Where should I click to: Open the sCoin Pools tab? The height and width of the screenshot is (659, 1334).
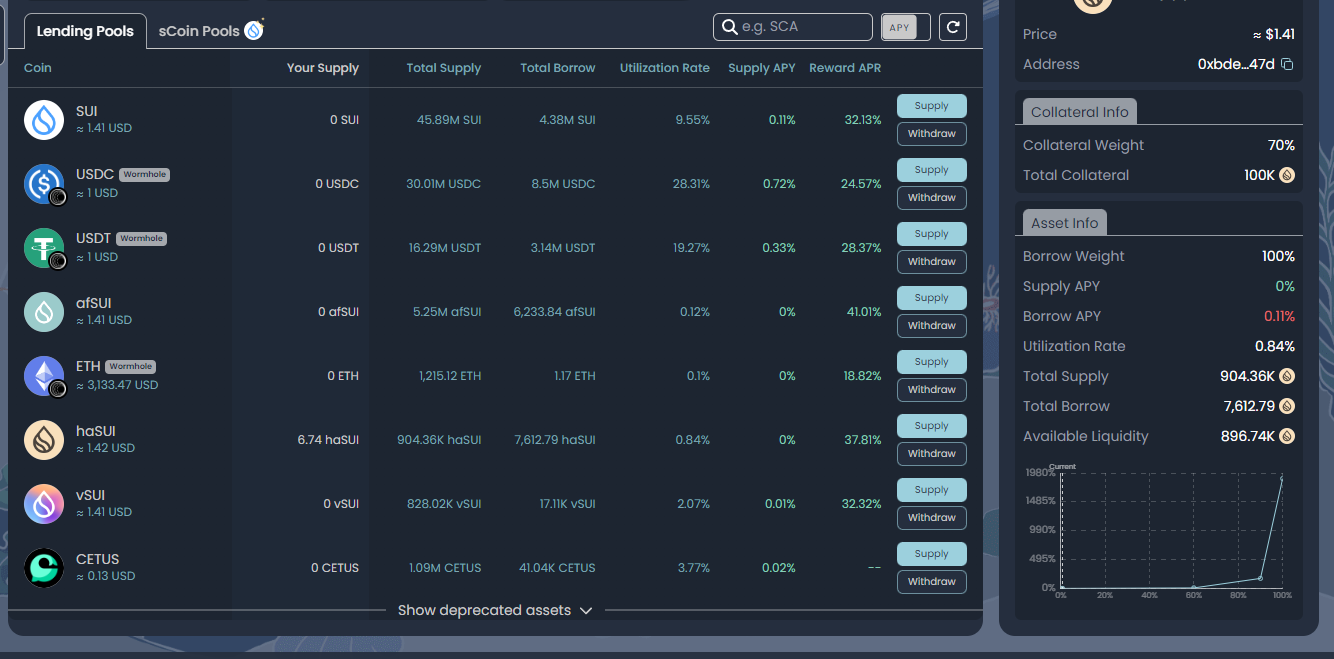pos(211,31)
